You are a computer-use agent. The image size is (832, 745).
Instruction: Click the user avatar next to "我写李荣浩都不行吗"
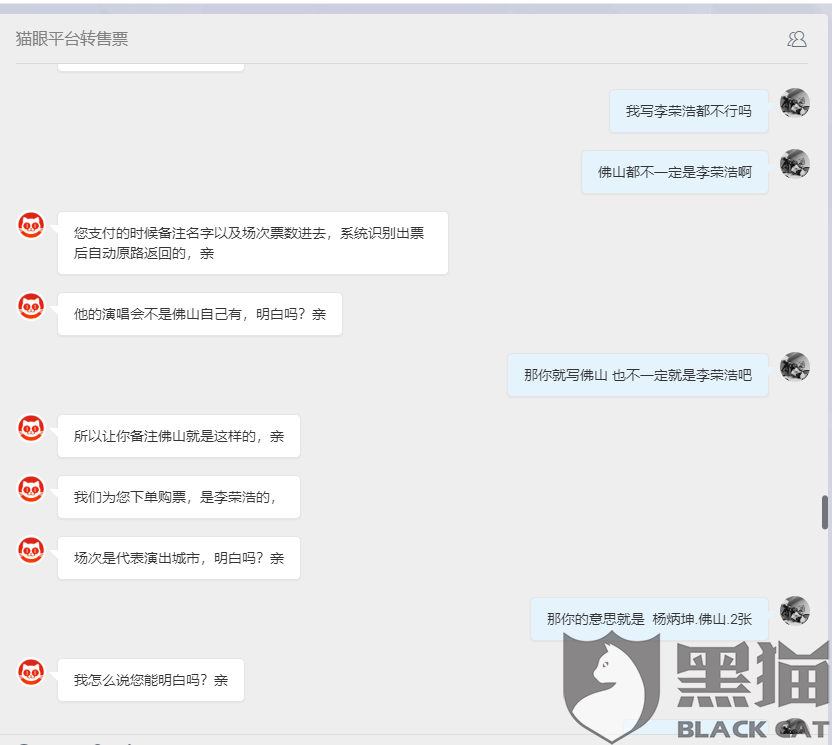[794, 103]
